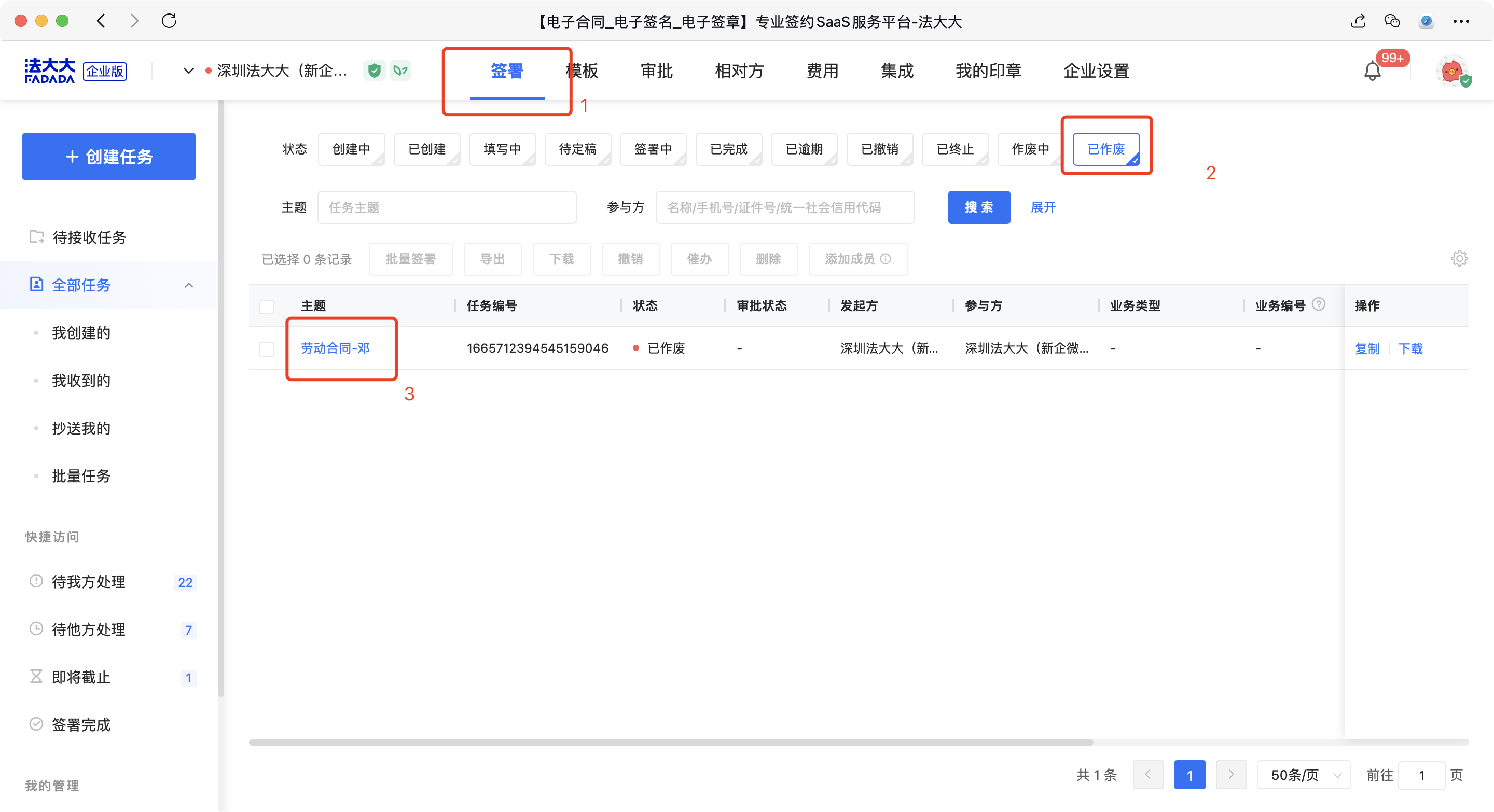Collapse the 全部任务 sidebar group
This screenshot has width=1494, height=812.
[188, 285]
